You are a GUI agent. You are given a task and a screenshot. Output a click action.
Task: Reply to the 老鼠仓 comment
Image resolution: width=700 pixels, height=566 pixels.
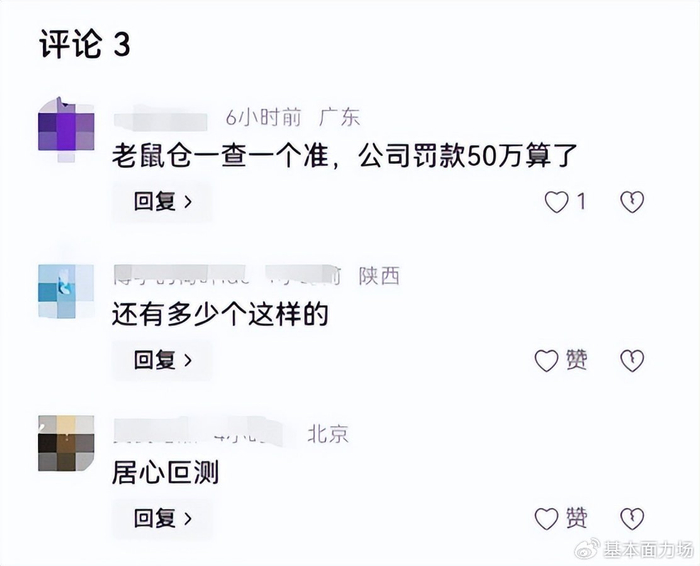pyautogui.click(x=162, y=202)
